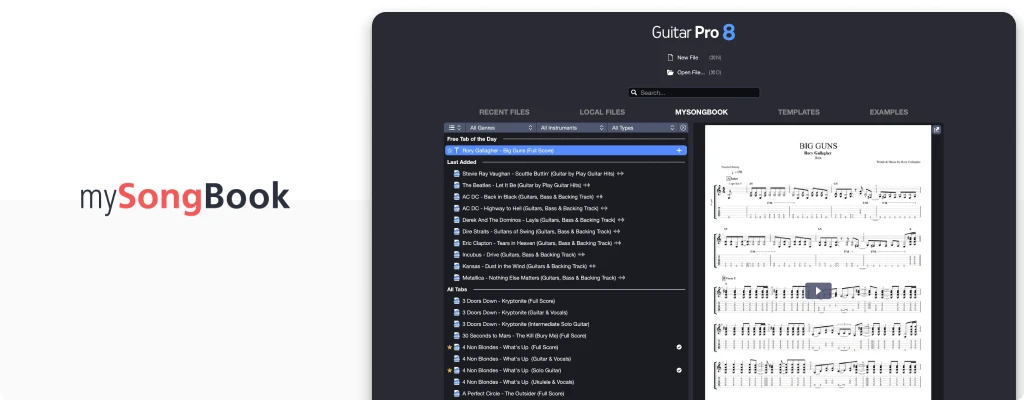Click the expand icon above the score preview

(936, 130)
